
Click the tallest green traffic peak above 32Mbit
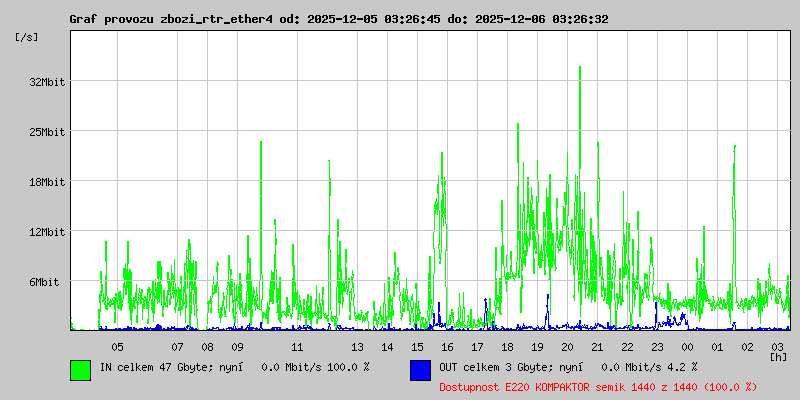[580, 70]
